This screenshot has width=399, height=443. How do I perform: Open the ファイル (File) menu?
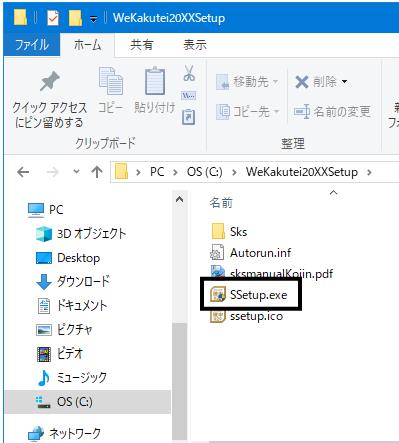[x=32, y=45]
